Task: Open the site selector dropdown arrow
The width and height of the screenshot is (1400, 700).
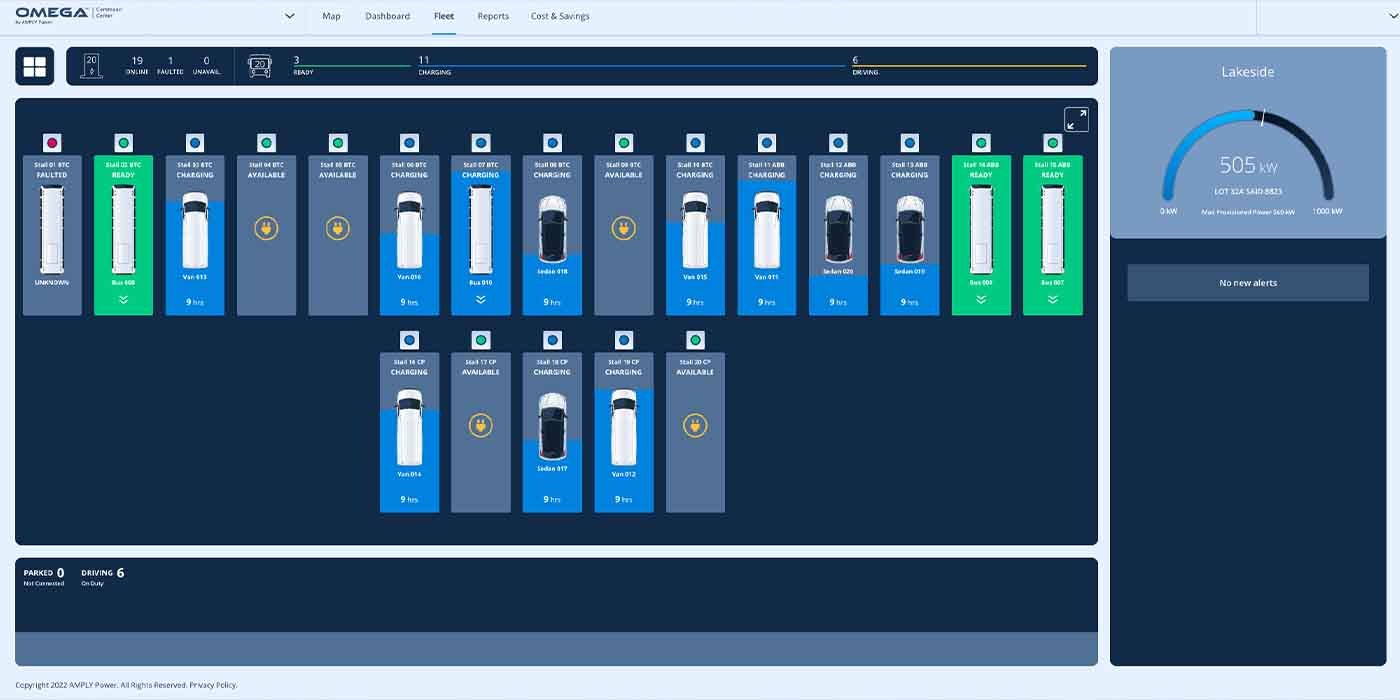Action: tap(290, 16)
